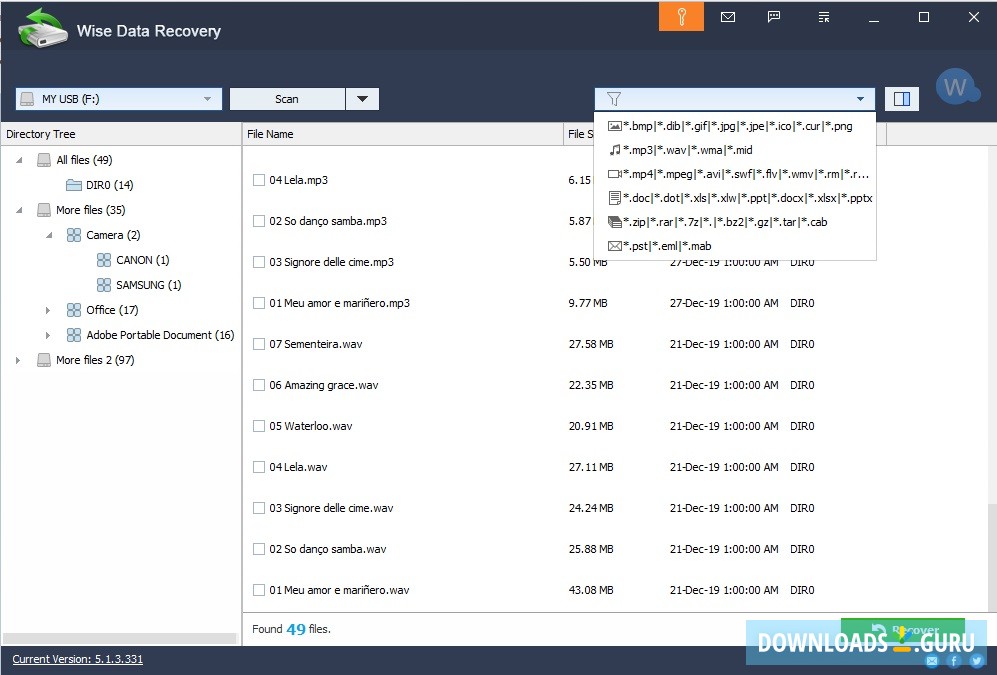Open the Scan button's dropdown arrow

[x=363, y=98]
